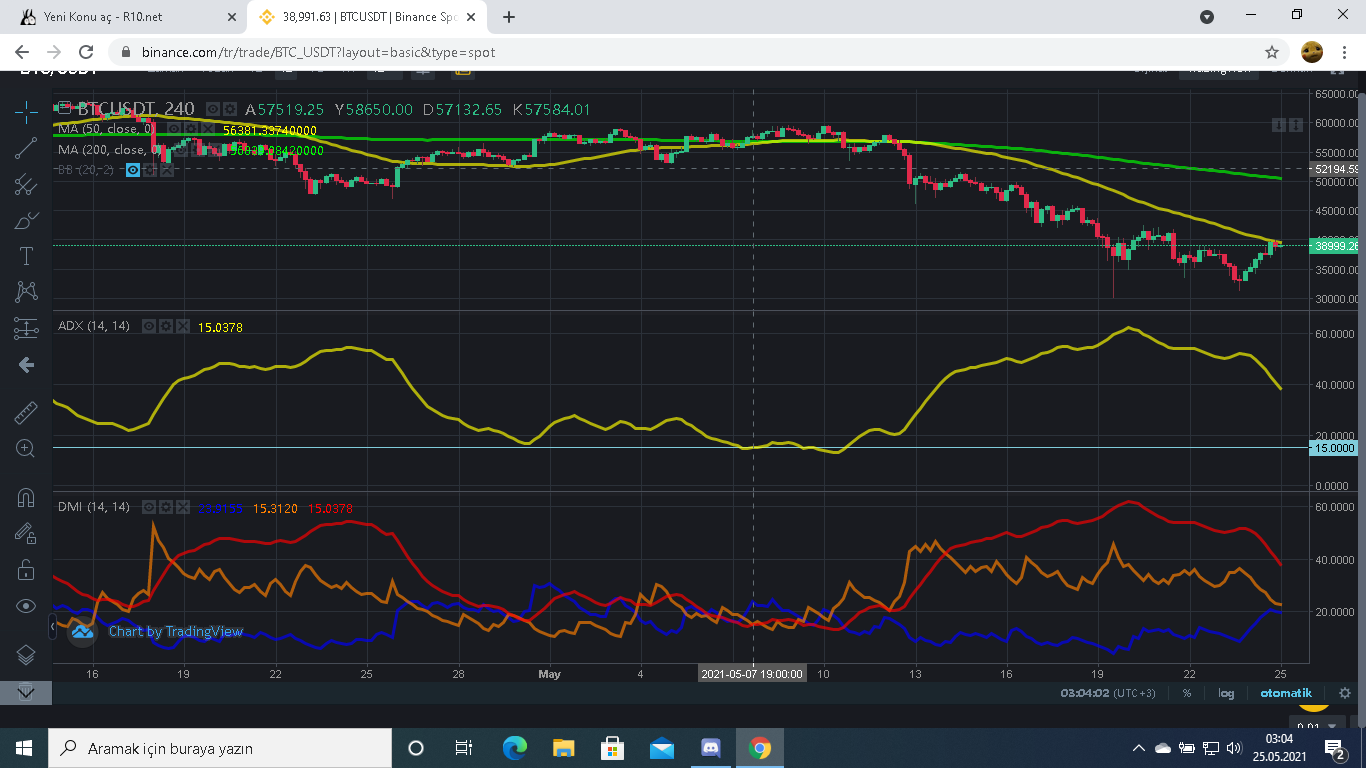
Task: Toggle Bollinger Bands BB visibility eye
Action: click(133, 170)
